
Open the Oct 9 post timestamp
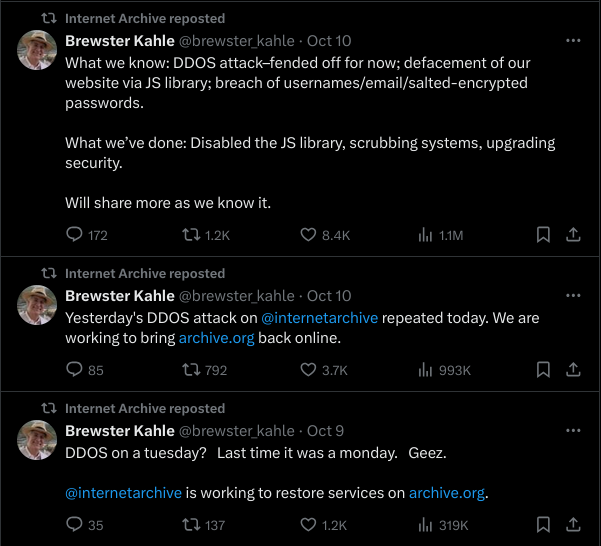[325, 431]
